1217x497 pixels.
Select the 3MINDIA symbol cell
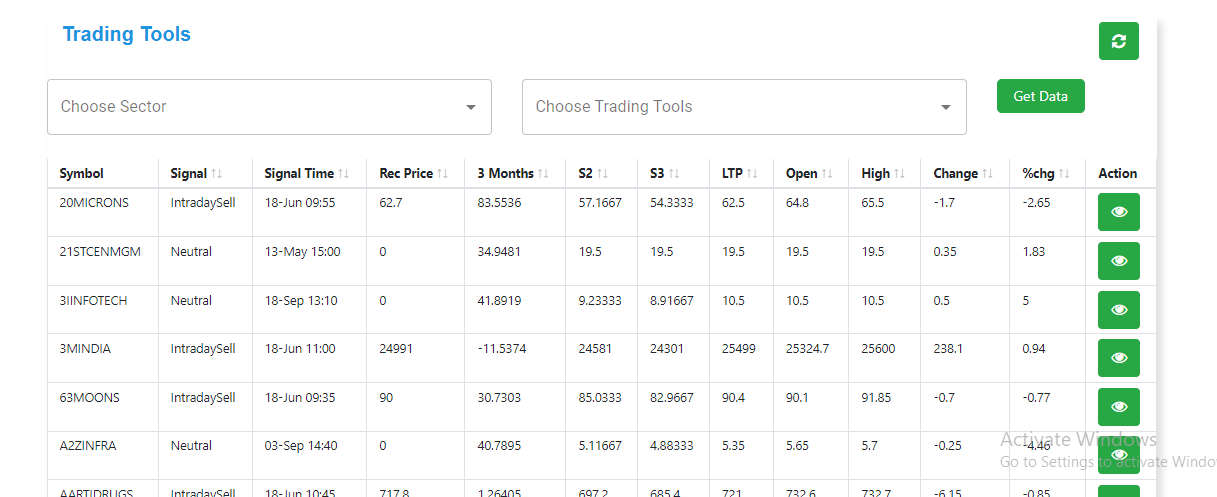(x=85, y=349)
